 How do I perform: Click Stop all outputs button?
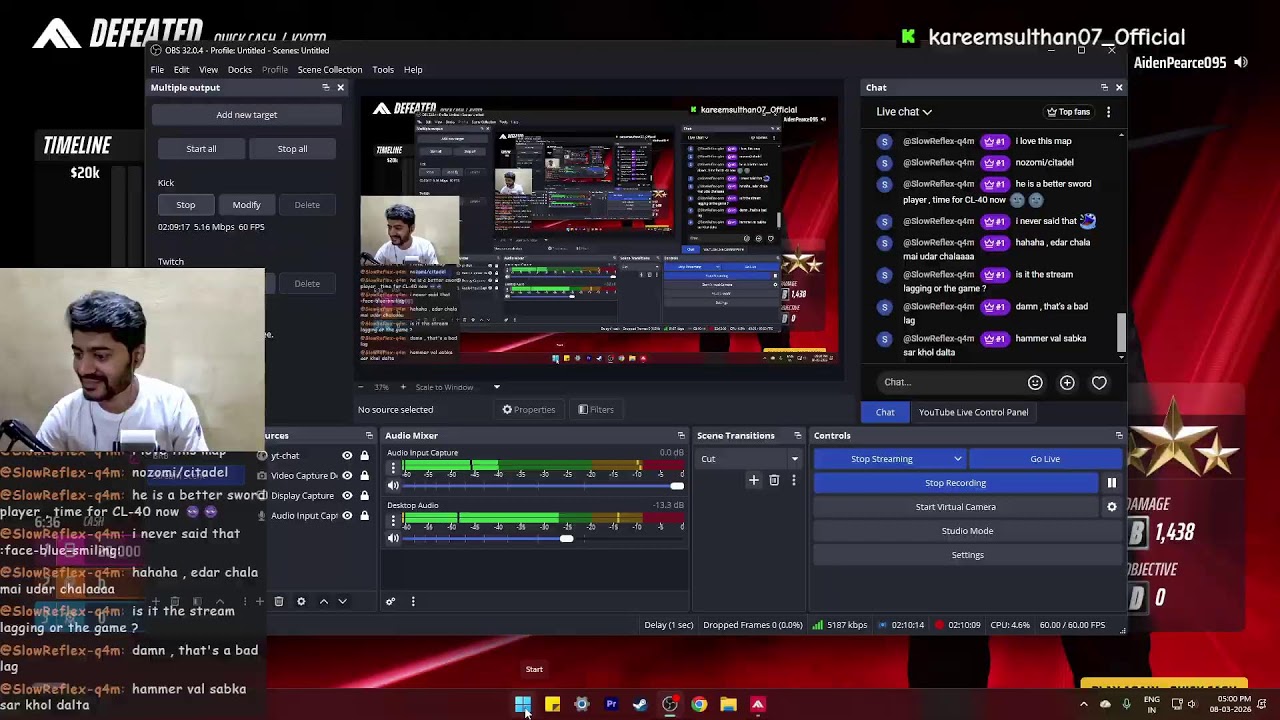292,149
